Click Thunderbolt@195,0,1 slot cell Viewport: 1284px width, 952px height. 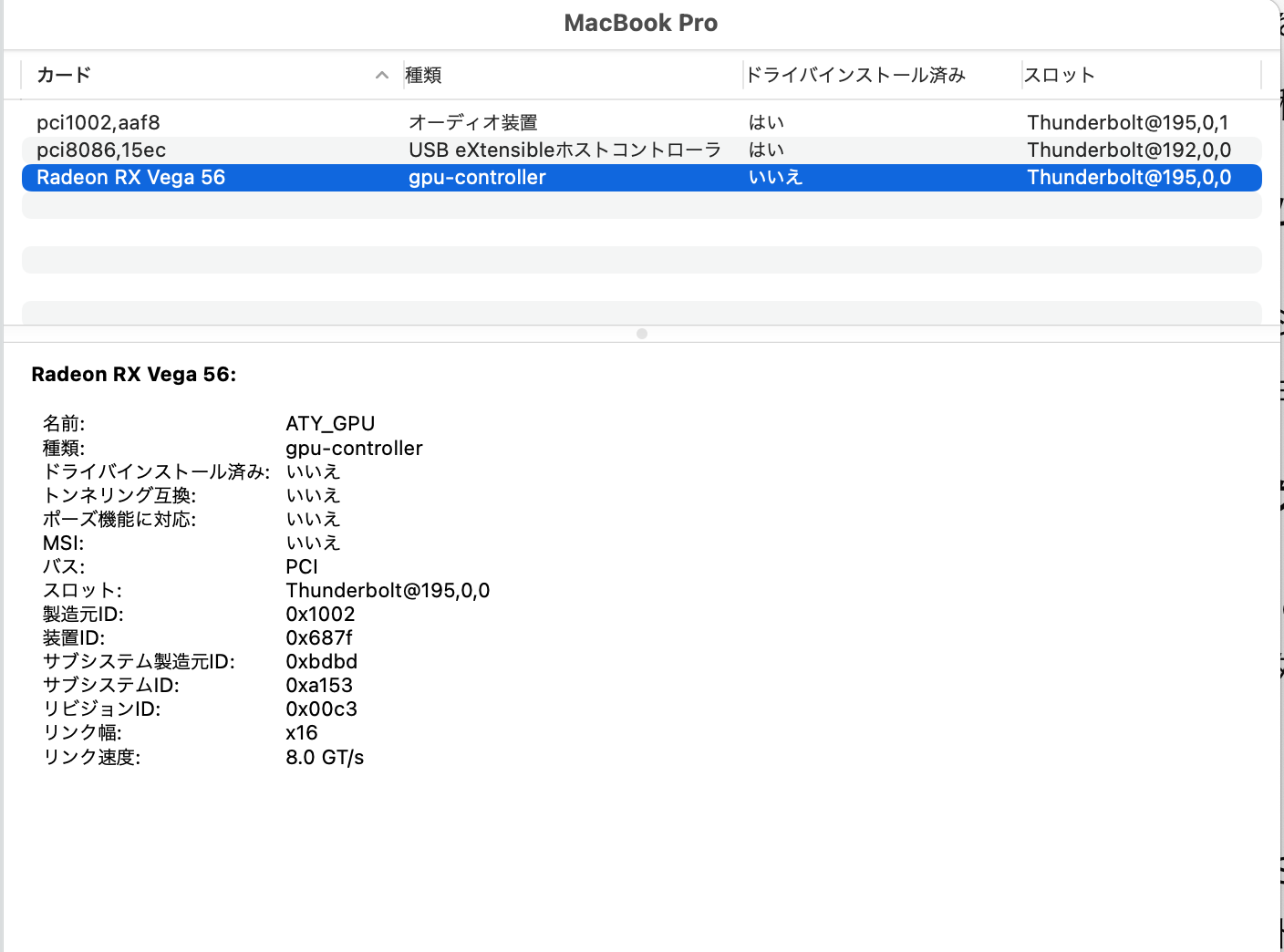click(x=1128, y=122)
